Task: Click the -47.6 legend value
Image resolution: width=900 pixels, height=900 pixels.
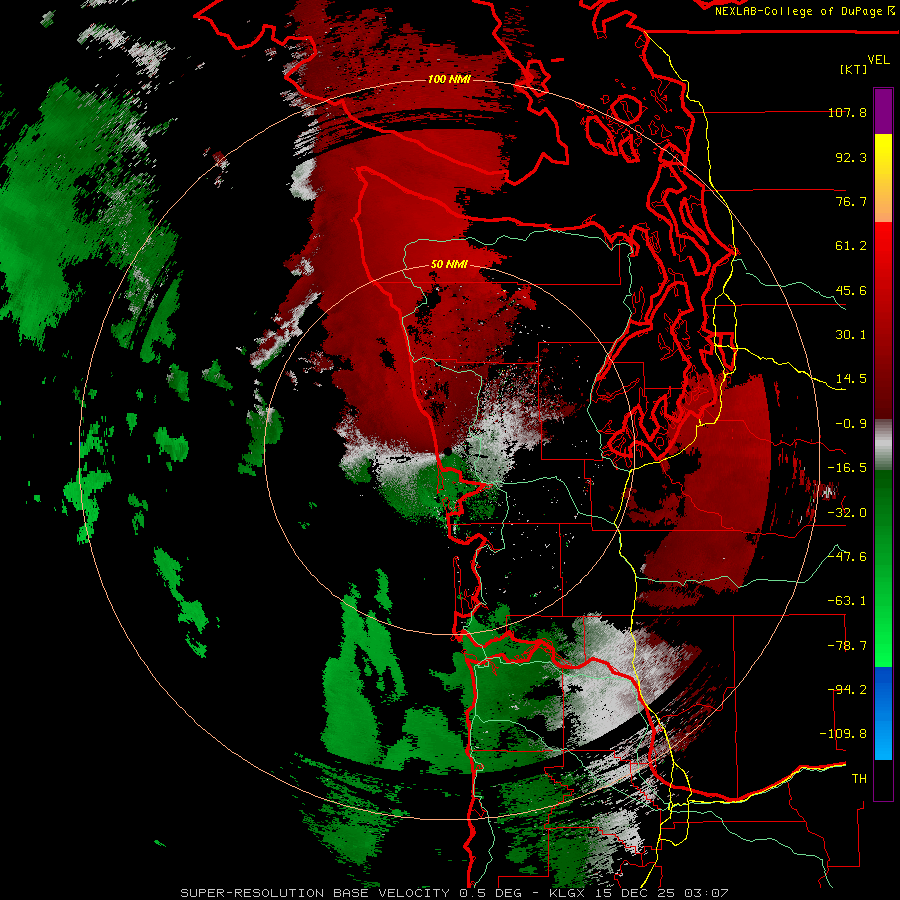Action: [x=847, y=557]
